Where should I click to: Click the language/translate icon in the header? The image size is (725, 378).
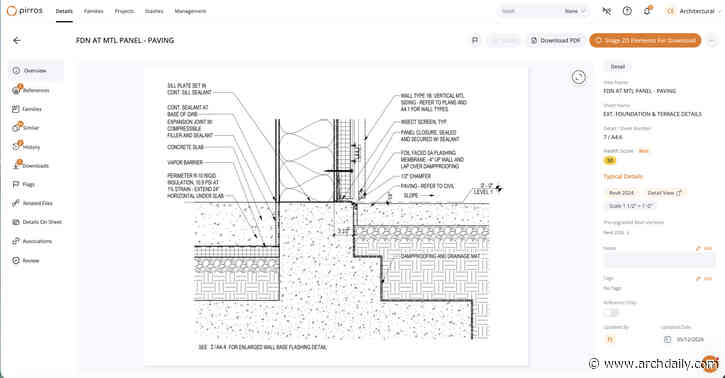[607, 11]
